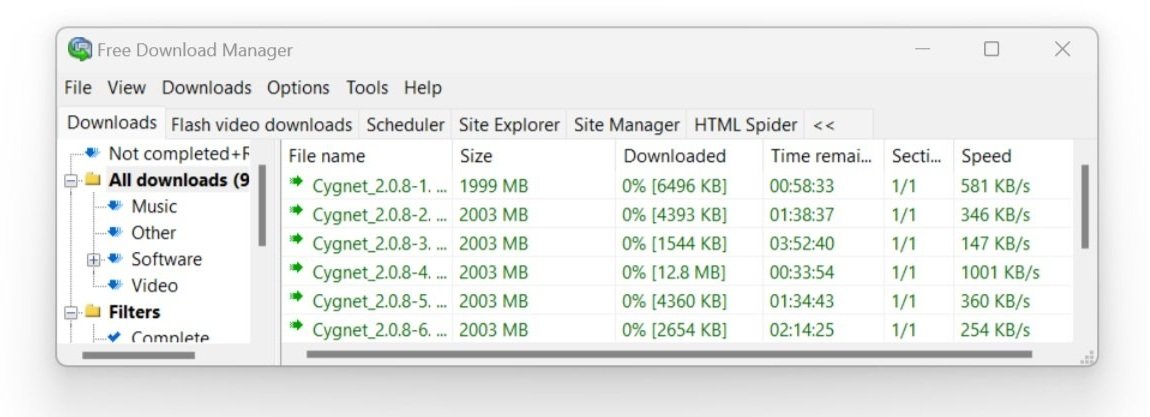Open the Downloads menu
The width and height of the screenshot is (1150, 417).
coord(207,88)
